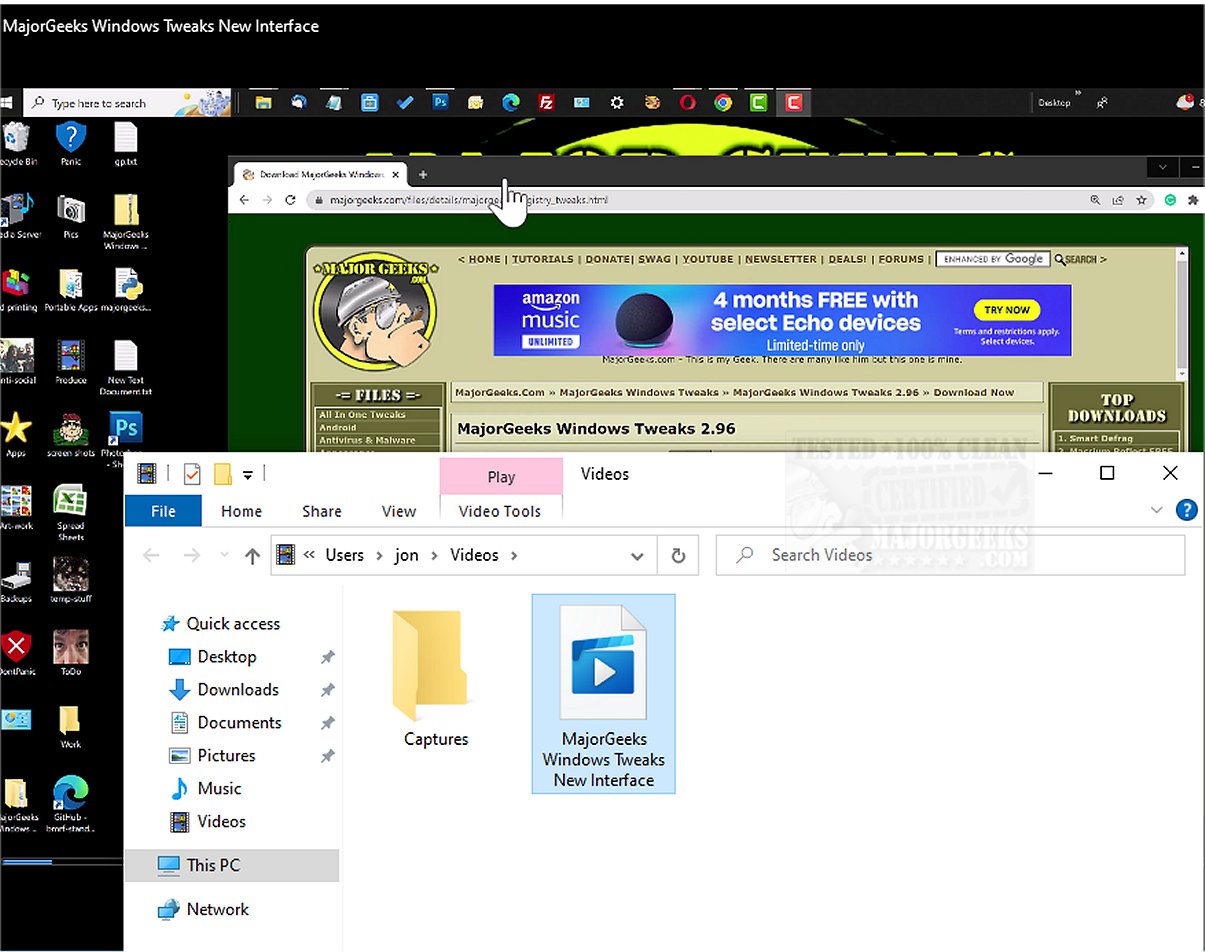Click jon in the address breadcrumb
This screenshot has width=1205, height=952.
[407, 555]
